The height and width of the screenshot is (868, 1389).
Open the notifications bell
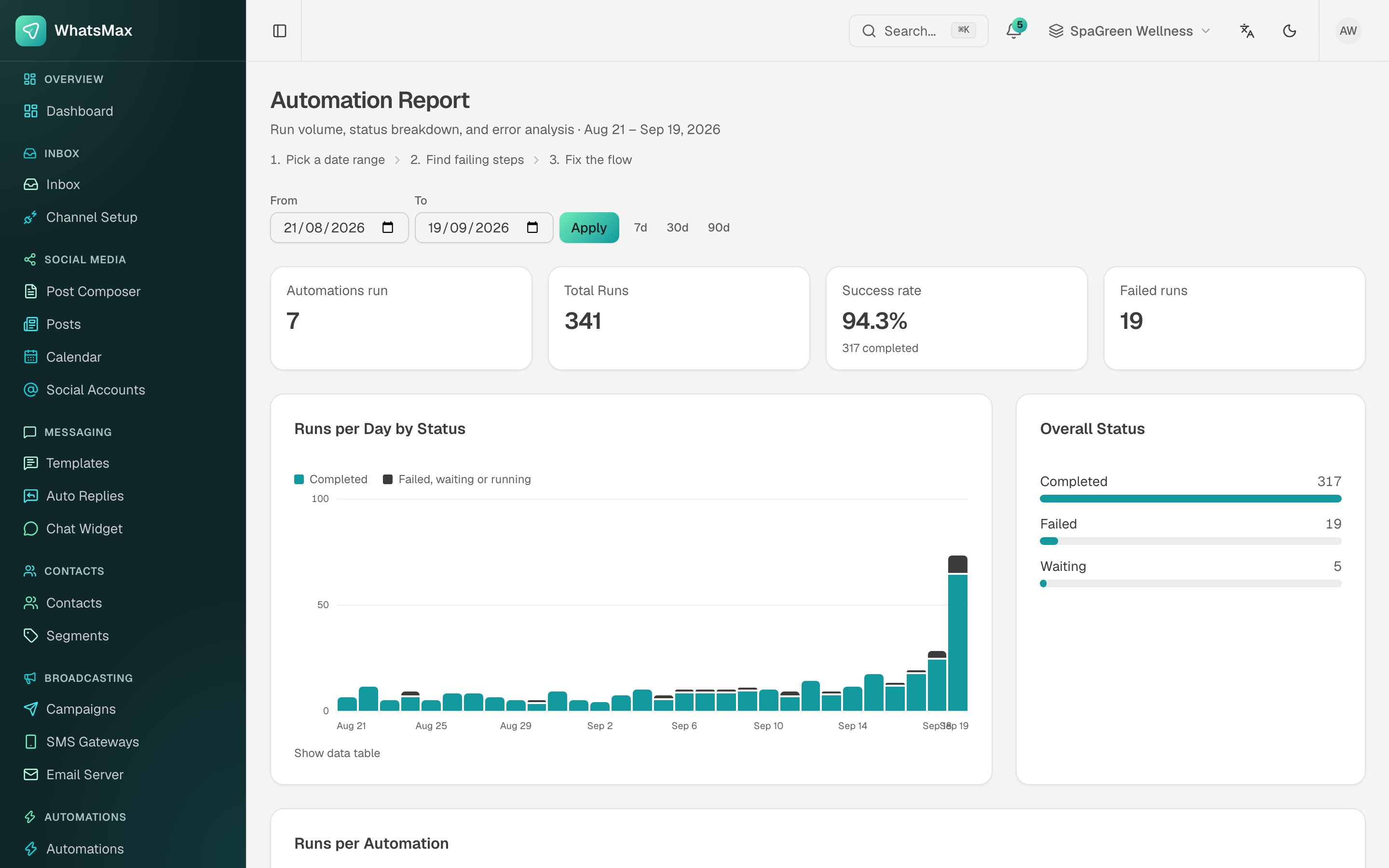point(1014,31)
